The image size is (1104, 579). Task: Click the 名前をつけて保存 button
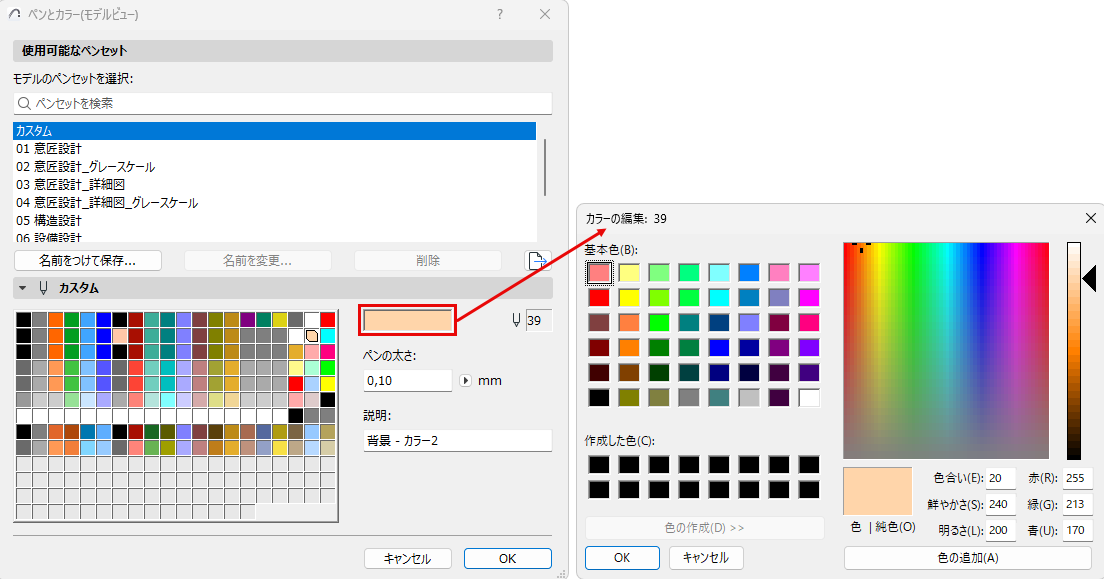pos(86,260)
